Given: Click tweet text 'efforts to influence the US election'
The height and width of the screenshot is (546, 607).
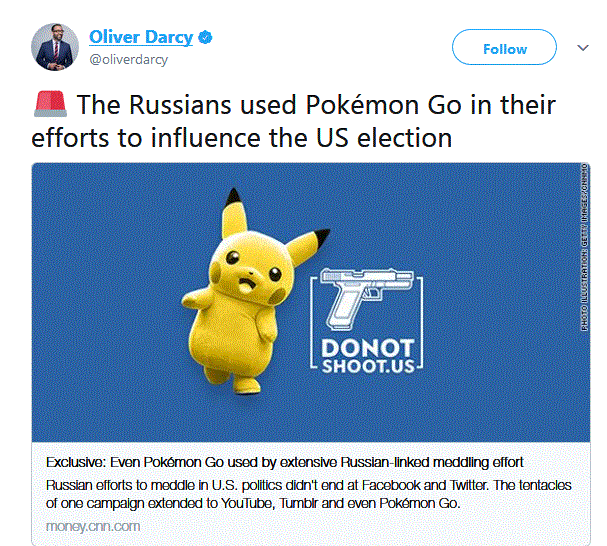Looking at the screenshot, I should click(243, 137).
